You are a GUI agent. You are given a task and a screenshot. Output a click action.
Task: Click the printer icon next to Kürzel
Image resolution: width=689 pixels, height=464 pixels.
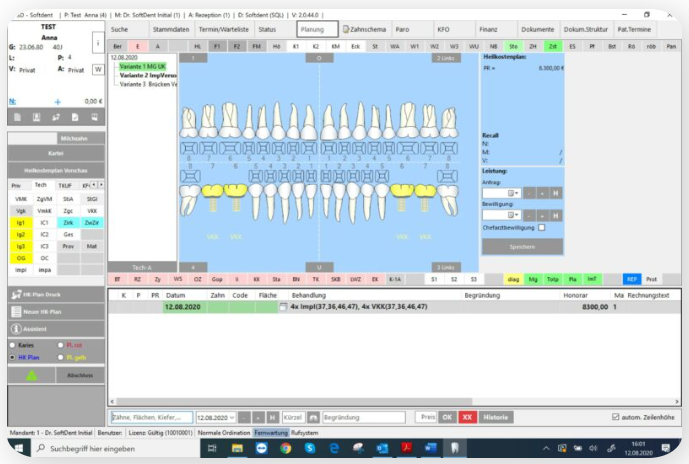(x=313, y=417)
